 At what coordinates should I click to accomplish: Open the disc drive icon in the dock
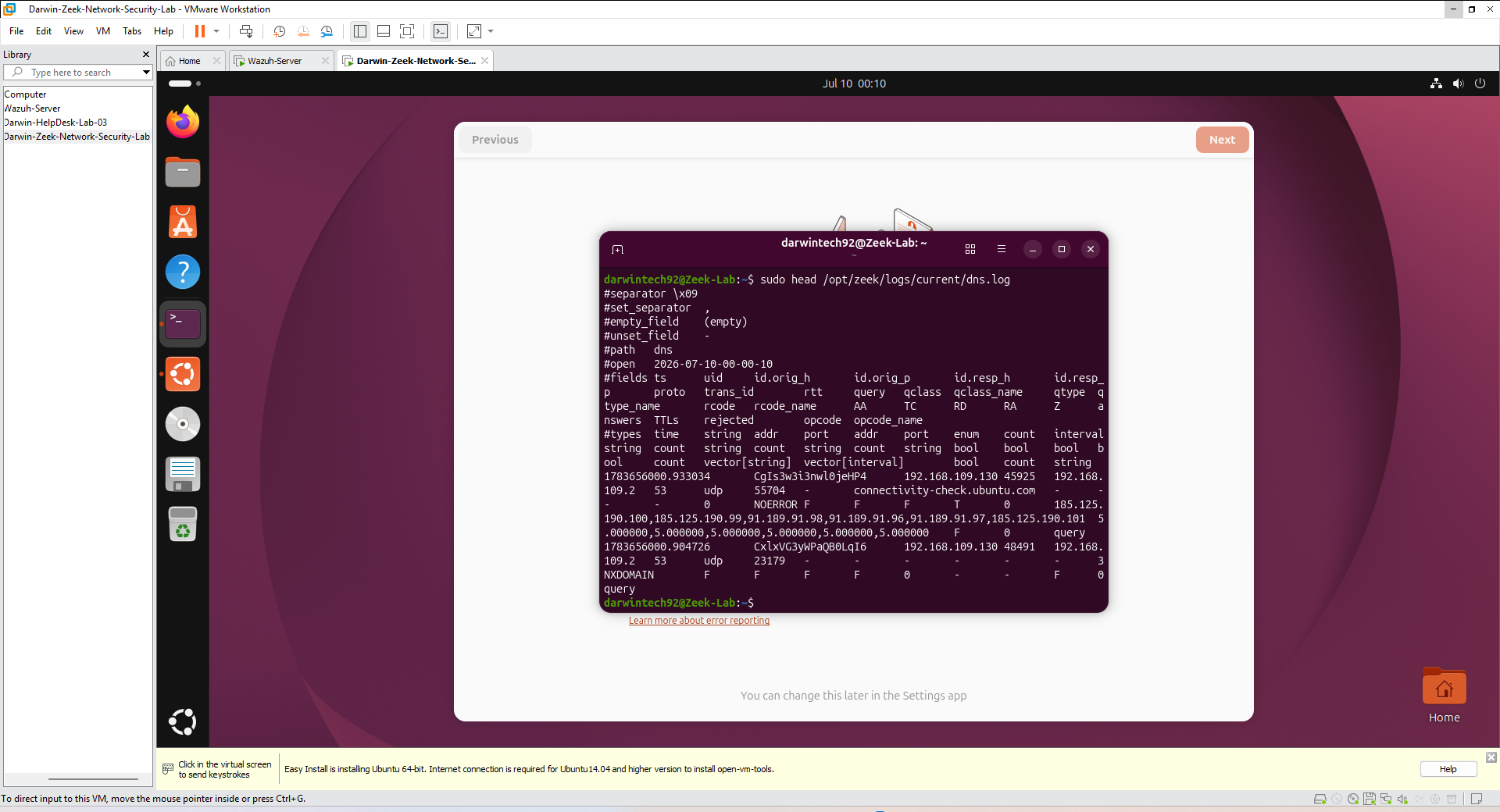tap(183, 424)
